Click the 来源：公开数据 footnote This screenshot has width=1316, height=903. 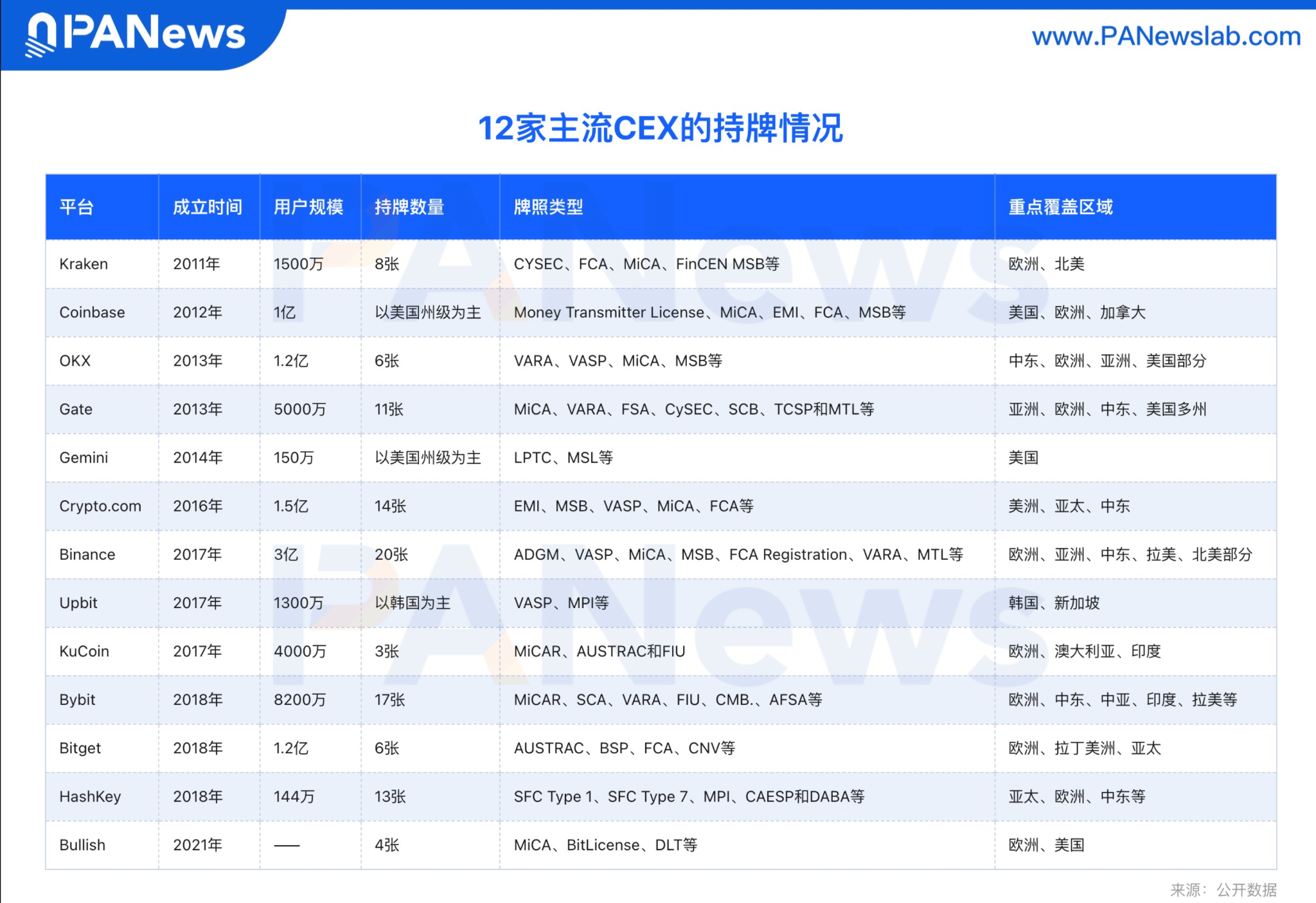pyautogui.click(x=1223, y=890)
